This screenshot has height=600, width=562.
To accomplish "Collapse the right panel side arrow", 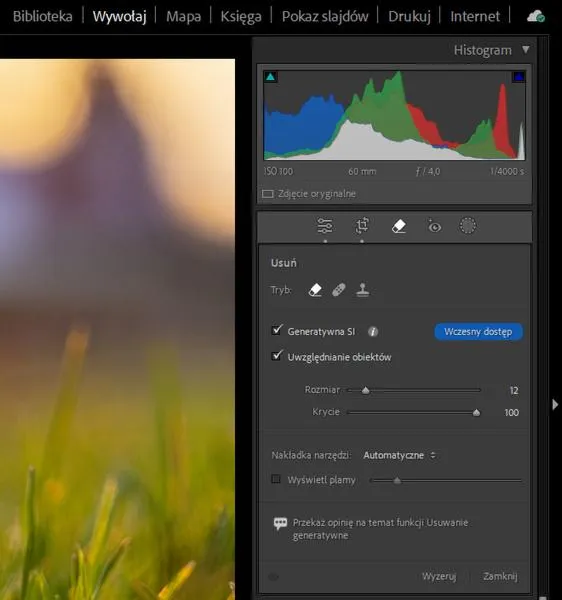I will (555, 404).
